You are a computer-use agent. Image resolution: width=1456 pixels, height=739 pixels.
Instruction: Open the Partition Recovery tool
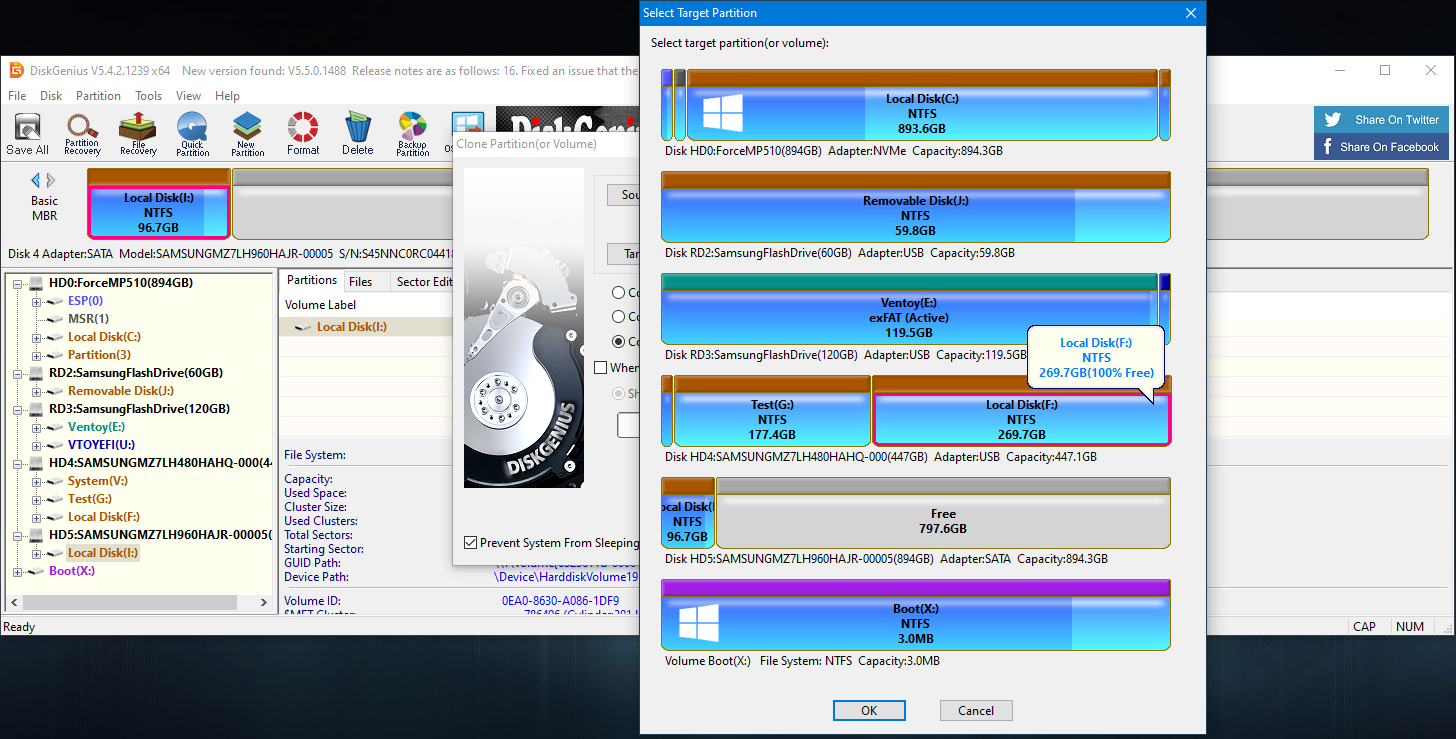pos(82,126)
